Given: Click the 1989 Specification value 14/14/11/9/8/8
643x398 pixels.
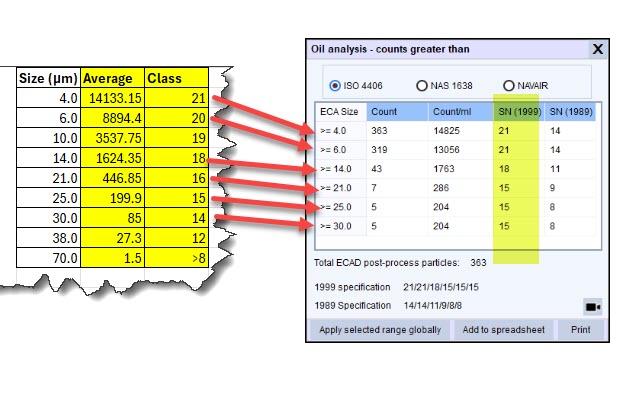Looking at the screenshot, I should click(x=433, y=306).
